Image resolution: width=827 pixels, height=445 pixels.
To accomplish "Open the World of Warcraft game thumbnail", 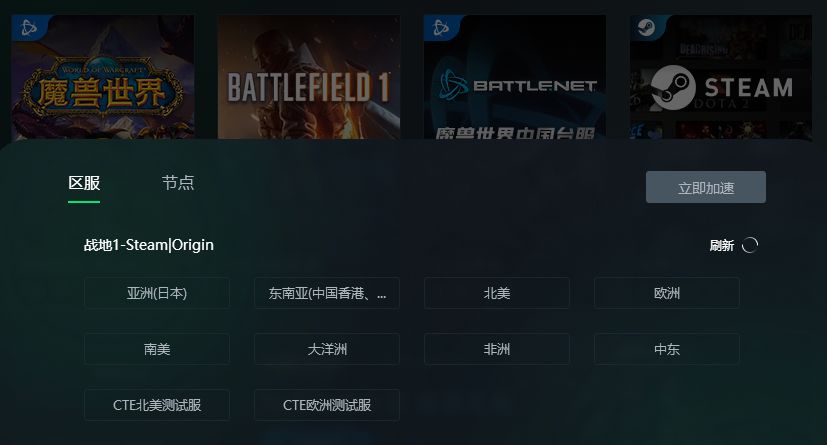I will (103, 77).
